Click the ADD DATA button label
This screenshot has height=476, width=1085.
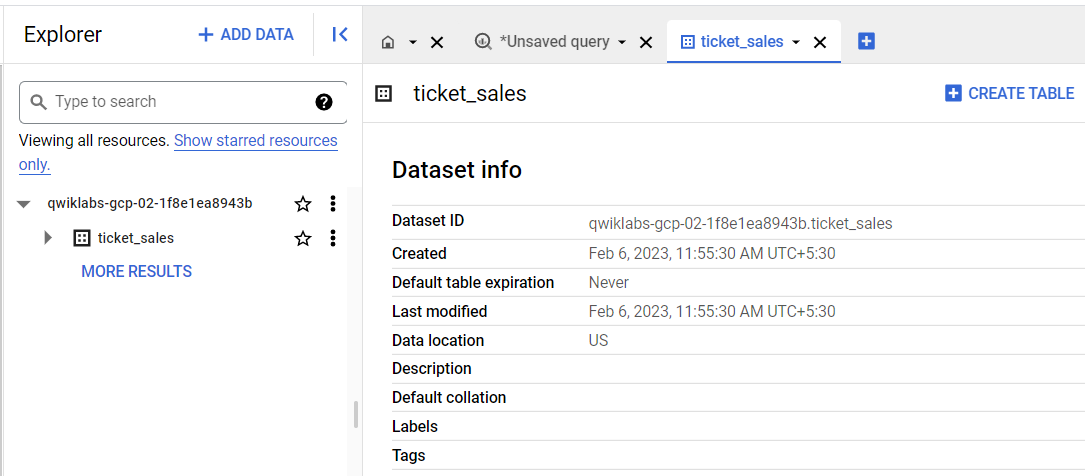point(257,35)
